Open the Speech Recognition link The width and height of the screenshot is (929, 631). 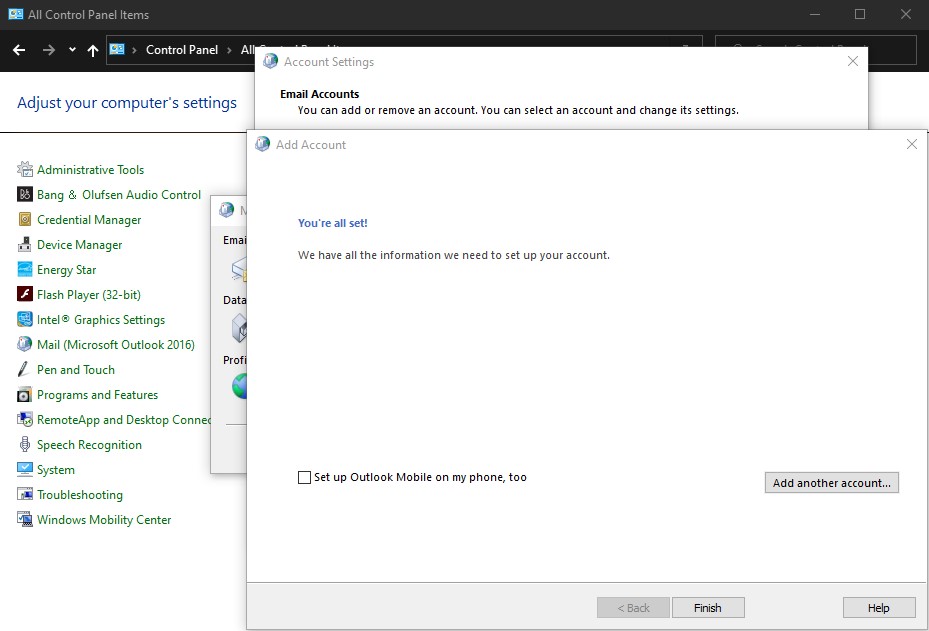coord(89,444)
